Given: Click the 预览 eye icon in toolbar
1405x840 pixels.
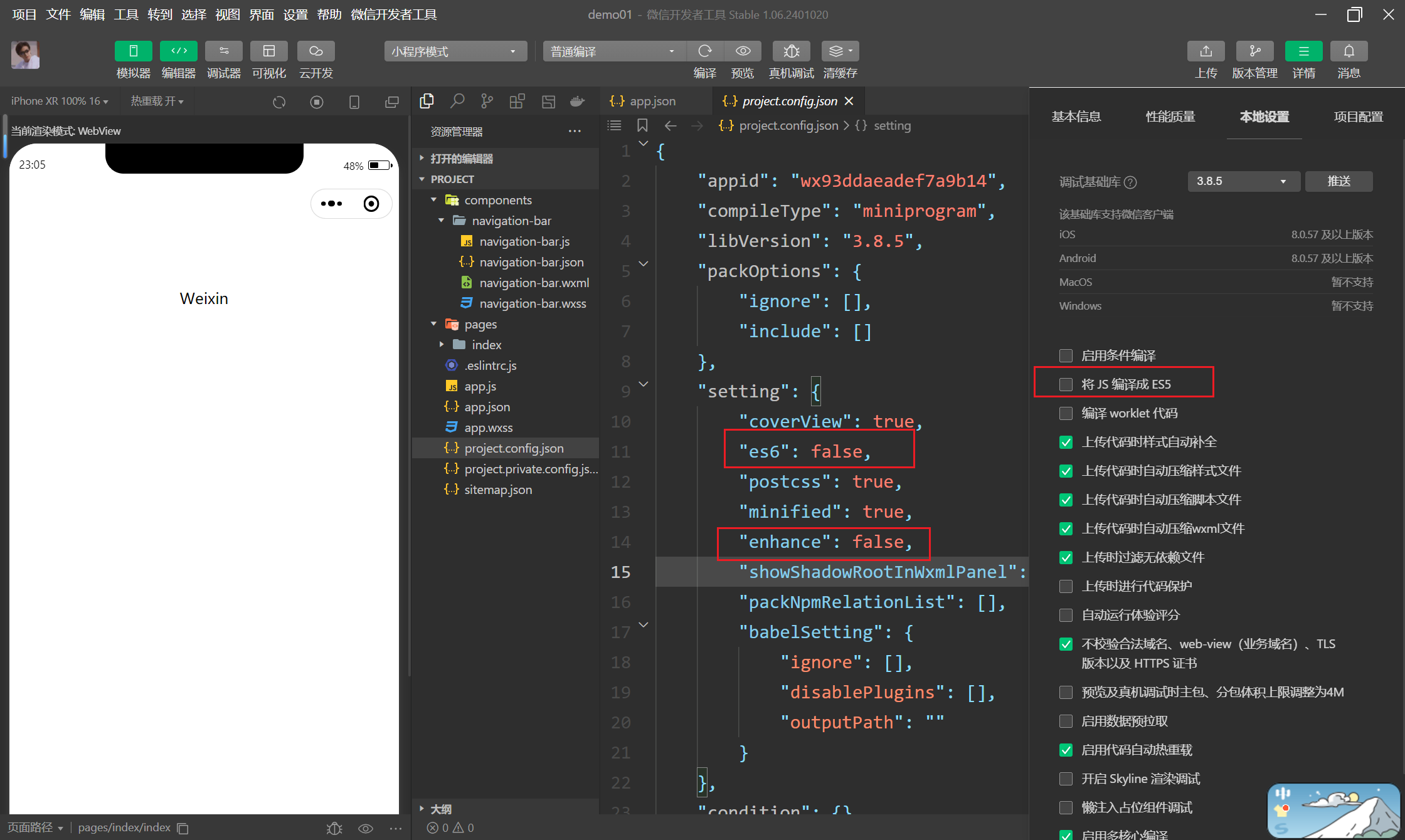Looking at the screenshot, I should pos(743,51).
